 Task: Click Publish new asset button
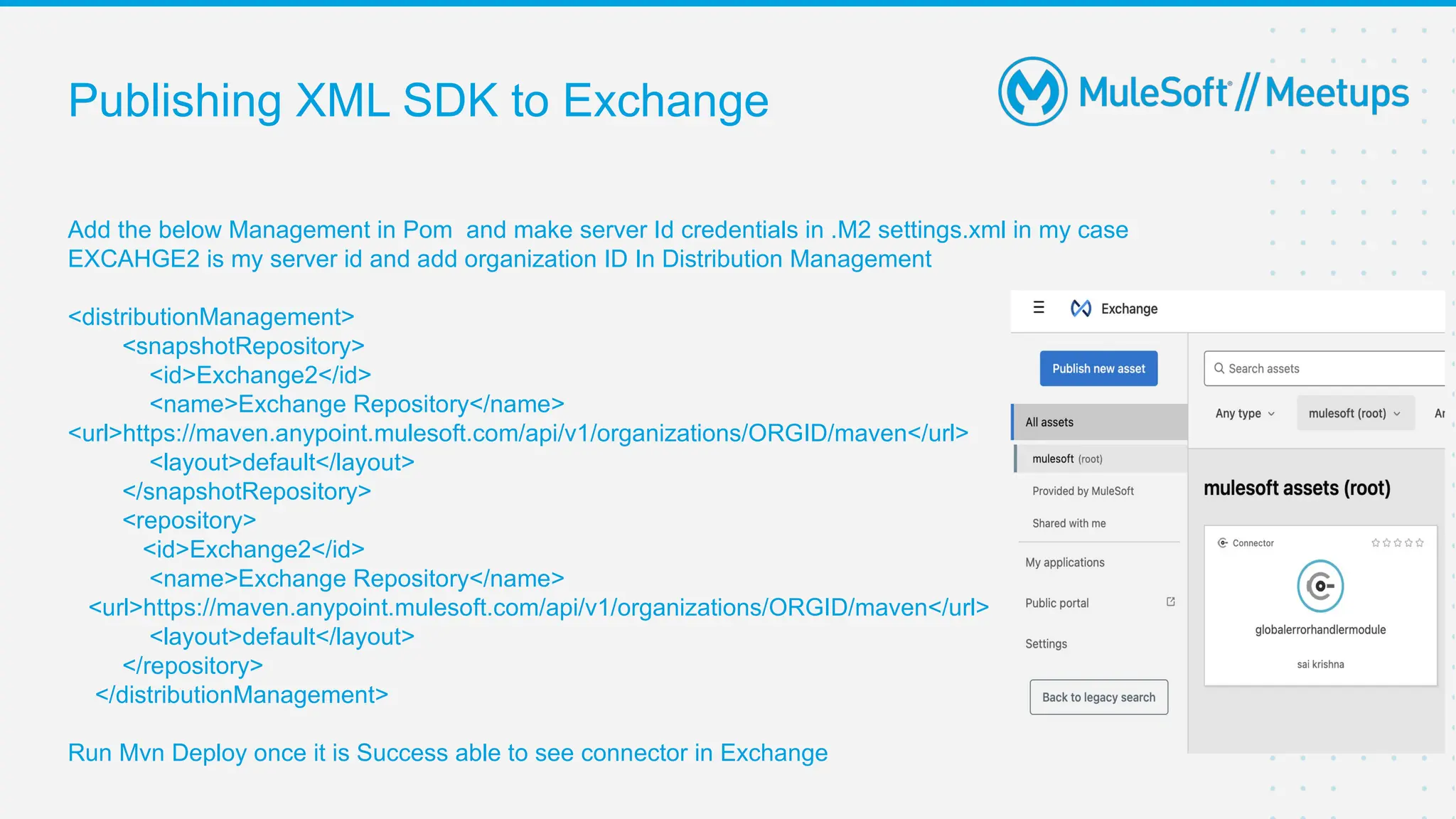tap(1098, 368)
